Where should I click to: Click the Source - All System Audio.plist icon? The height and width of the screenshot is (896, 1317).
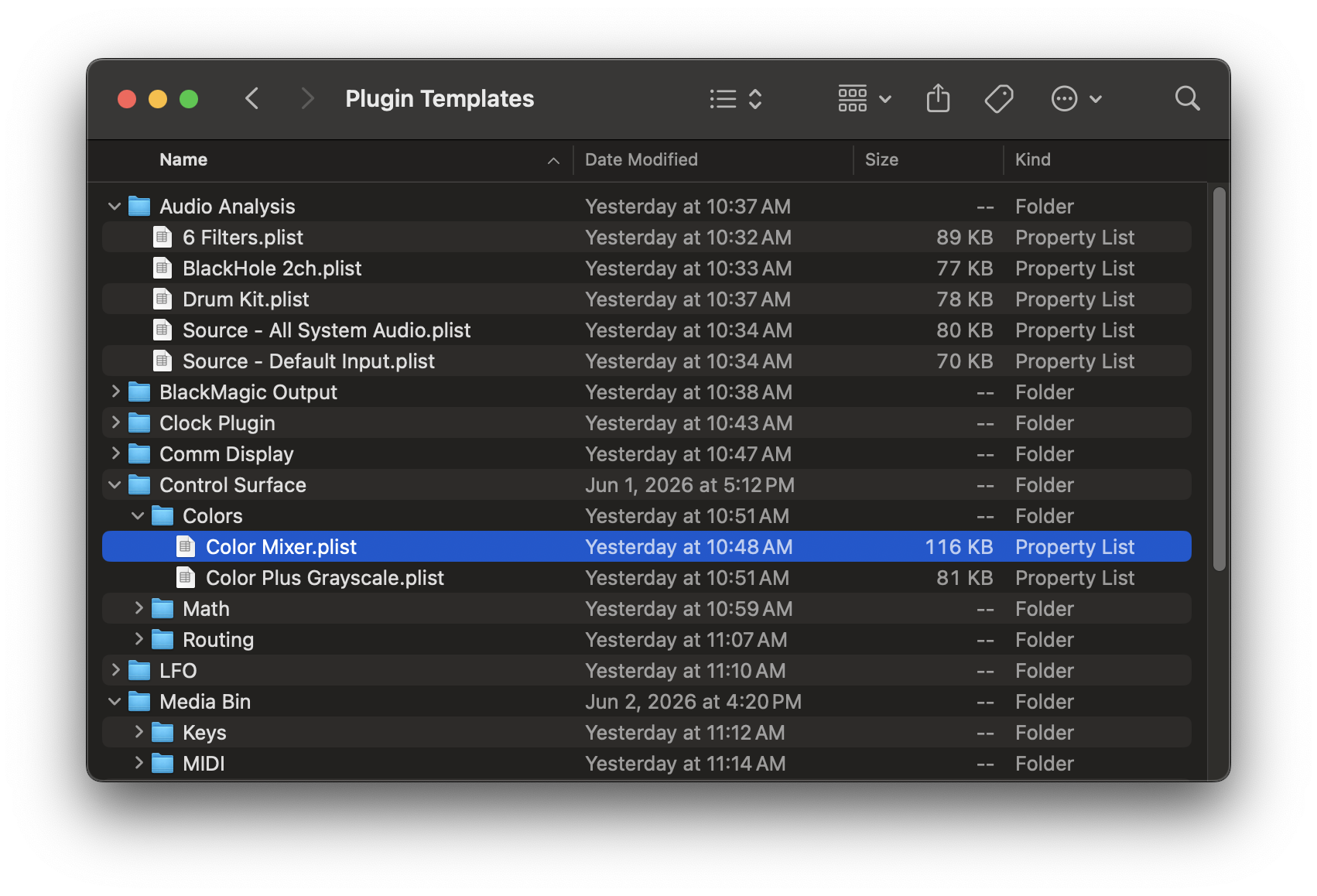pos(162,330)
